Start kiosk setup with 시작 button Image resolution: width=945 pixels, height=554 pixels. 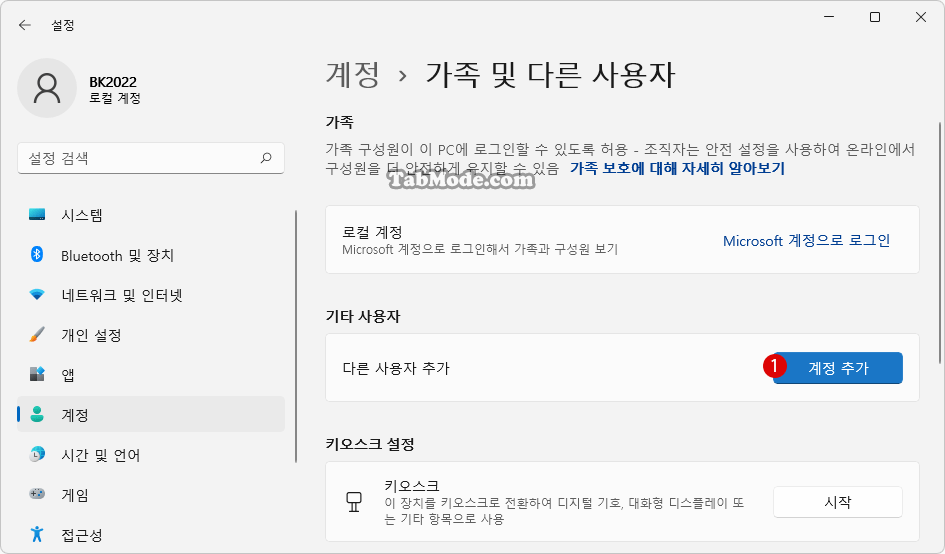pos(838,502)
